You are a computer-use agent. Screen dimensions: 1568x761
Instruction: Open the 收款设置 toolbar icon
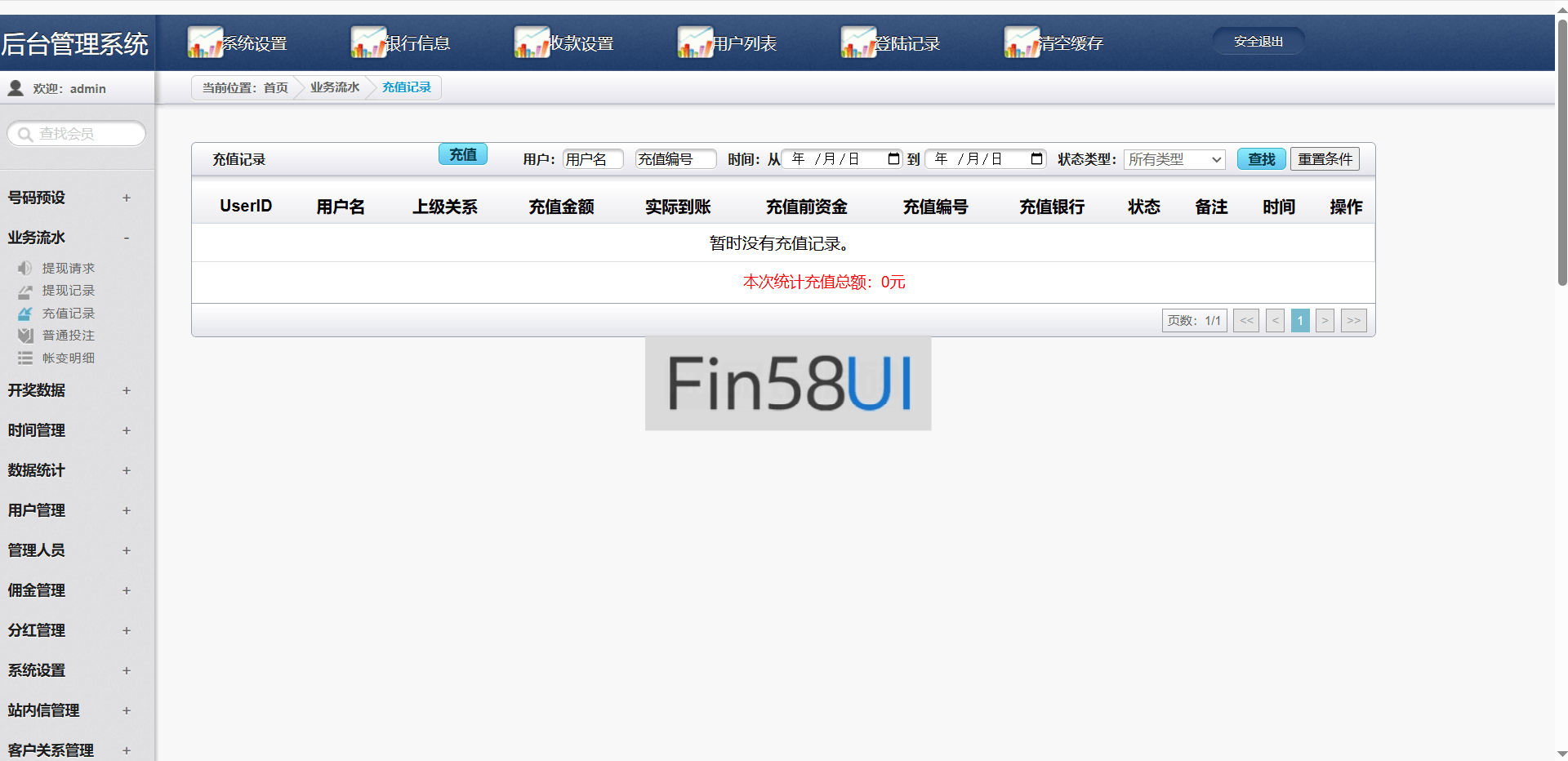point(531,41)
